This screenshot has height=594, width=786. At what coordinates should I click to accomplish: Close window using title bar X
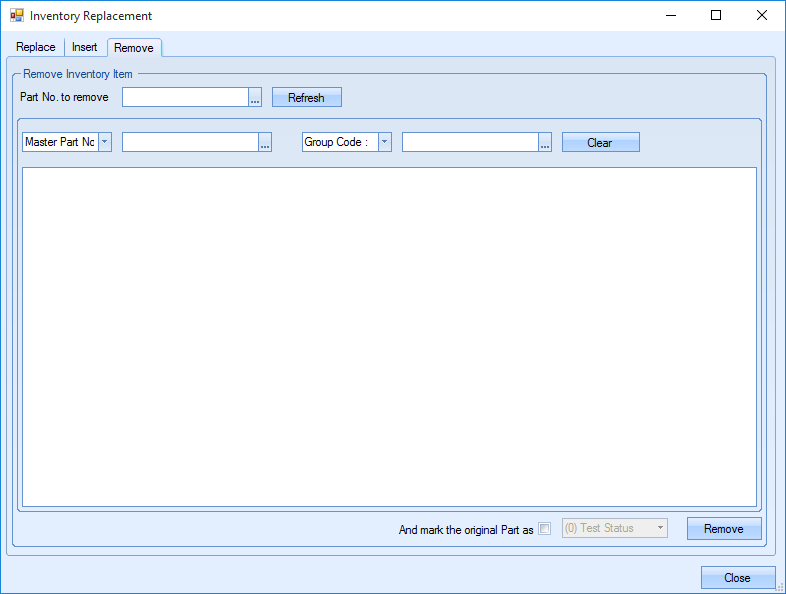click(761, 16)
